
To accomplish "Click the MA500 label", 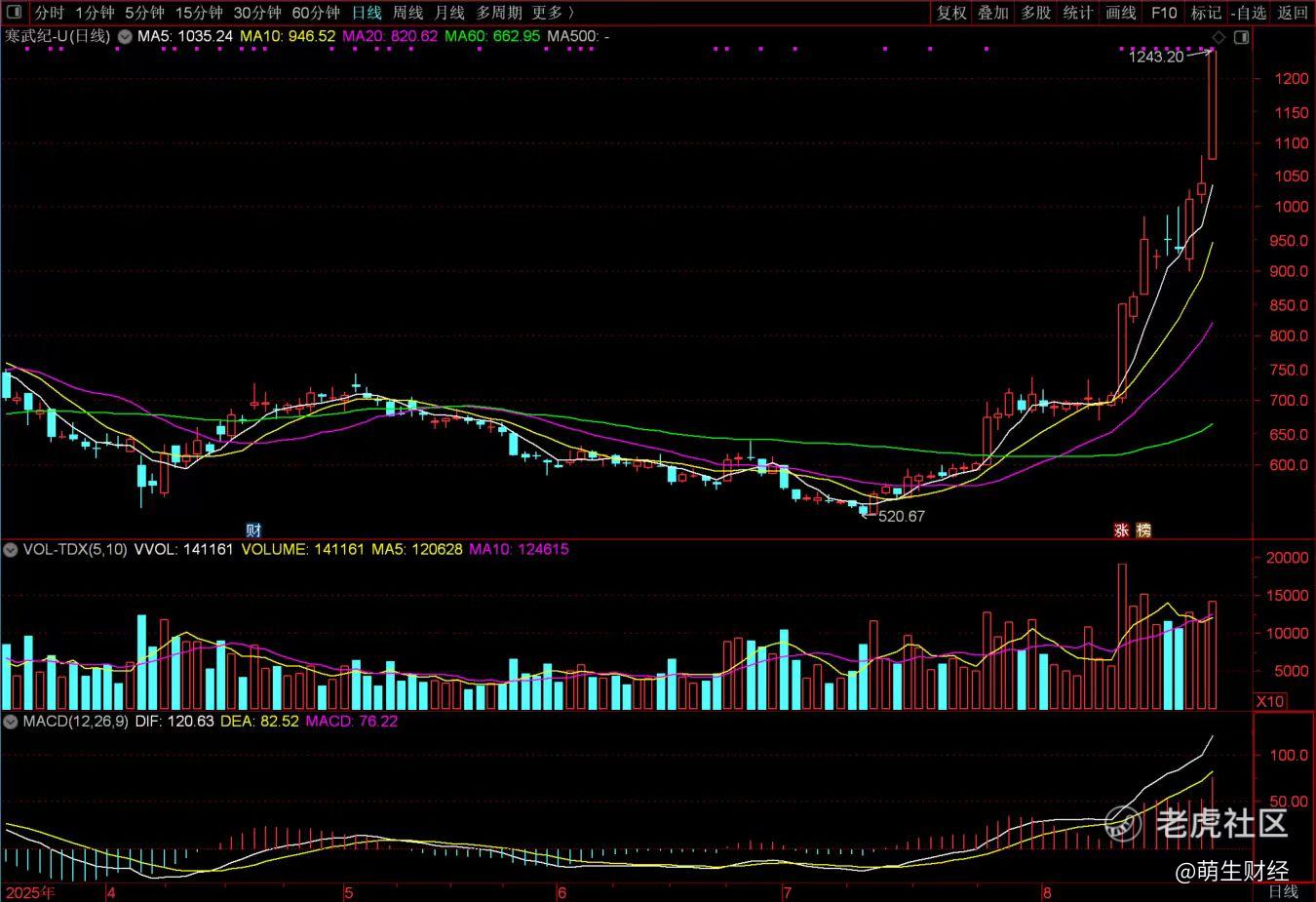I will (578, 36).
